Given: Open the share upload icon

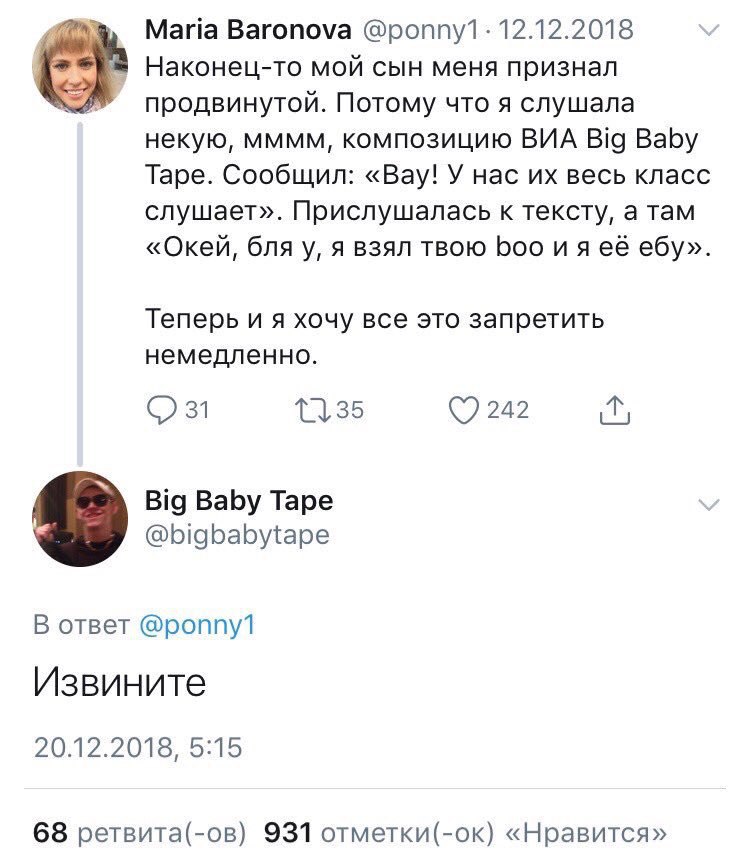Looking at the screenshot, I should pos(615,410).
